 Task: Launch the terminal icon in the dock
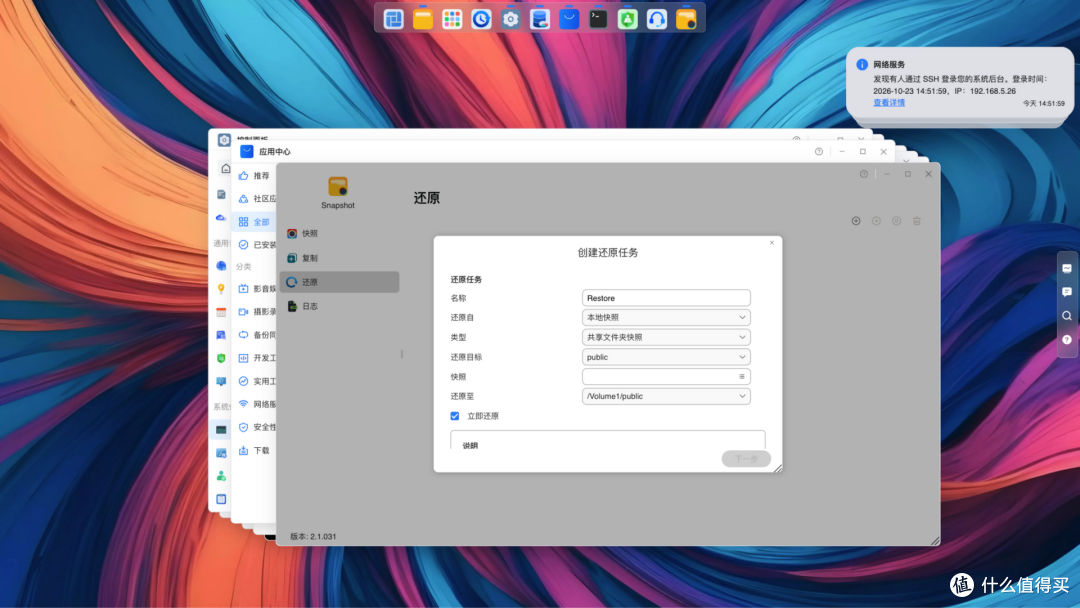pos(598,19)
